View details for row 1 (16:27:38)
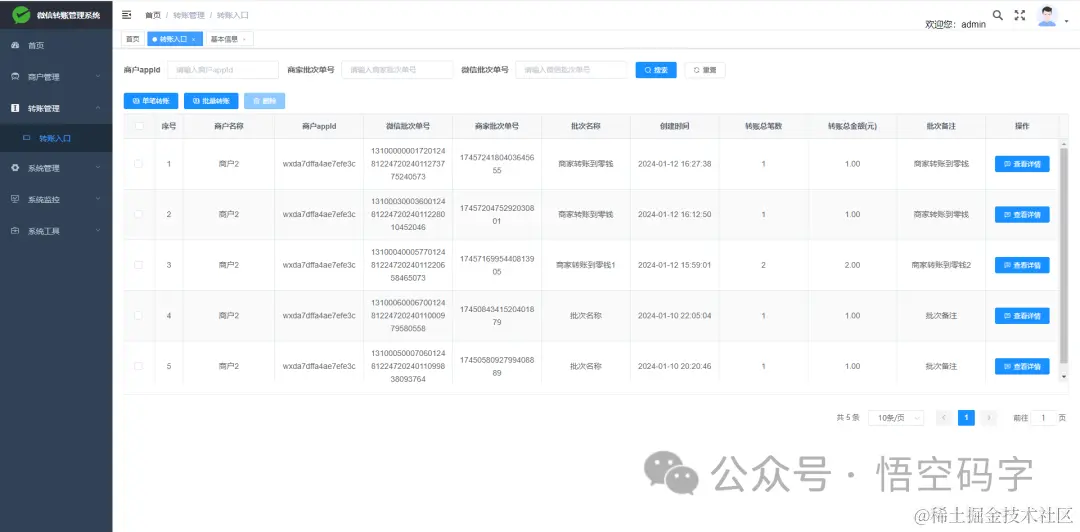1080x532 pixels. click(x=1022, y=164)
